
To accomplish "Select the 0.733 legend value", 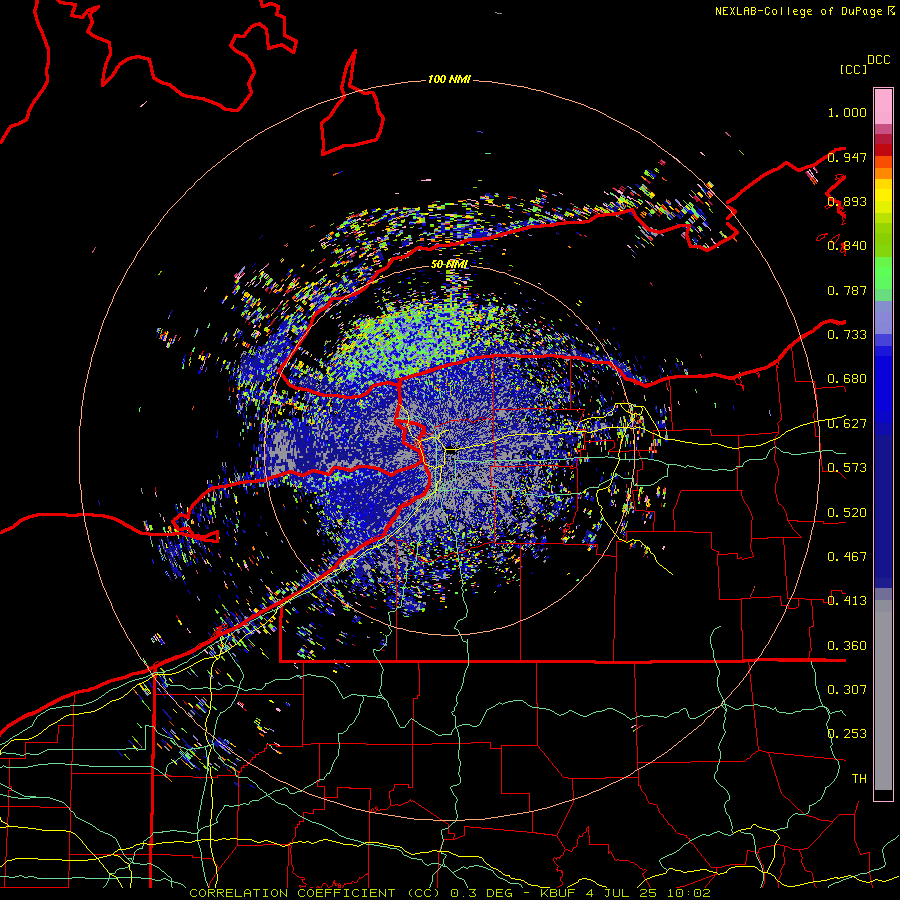I will pyautogui.click(x=847, y=335).
